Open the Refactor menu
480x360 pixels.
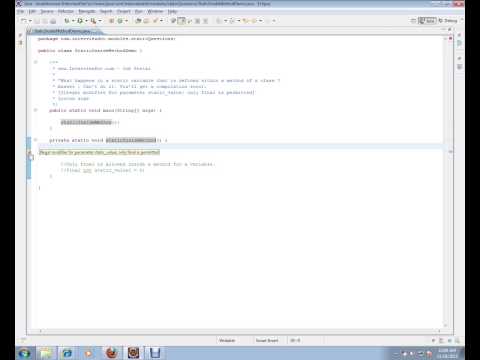pos(66,11)
